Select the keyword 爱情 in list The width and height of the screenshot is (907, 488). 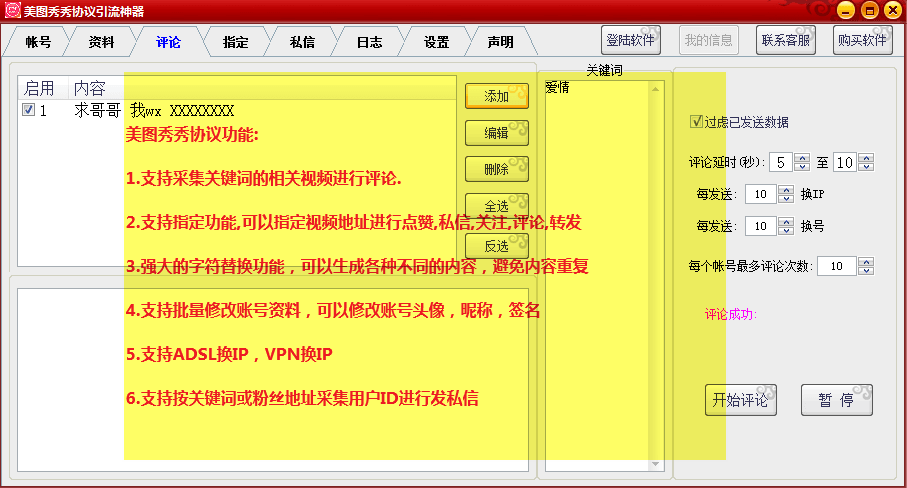click(557, 87)
